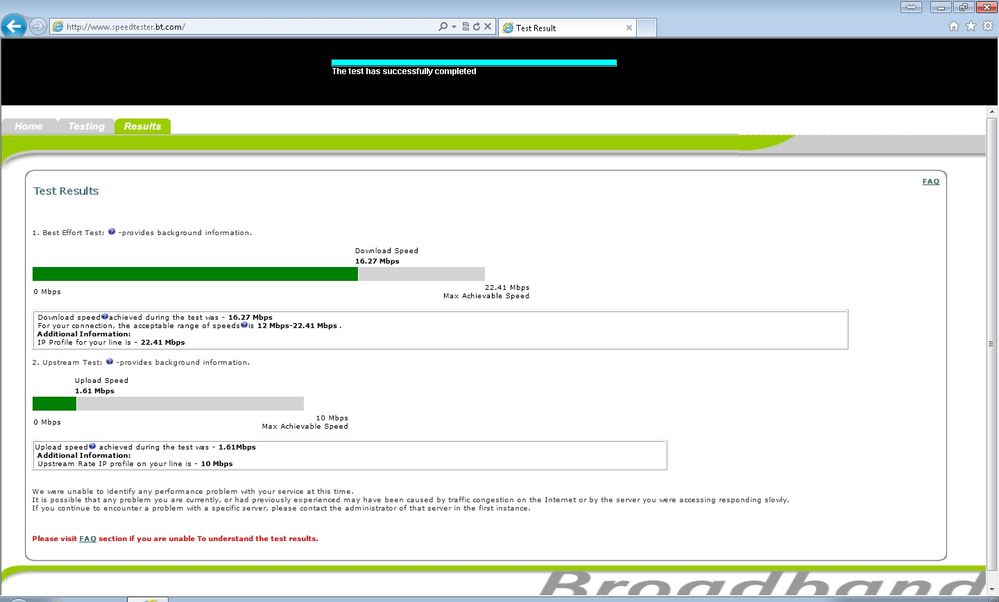Open a new blank browser tab

point(647,28)
